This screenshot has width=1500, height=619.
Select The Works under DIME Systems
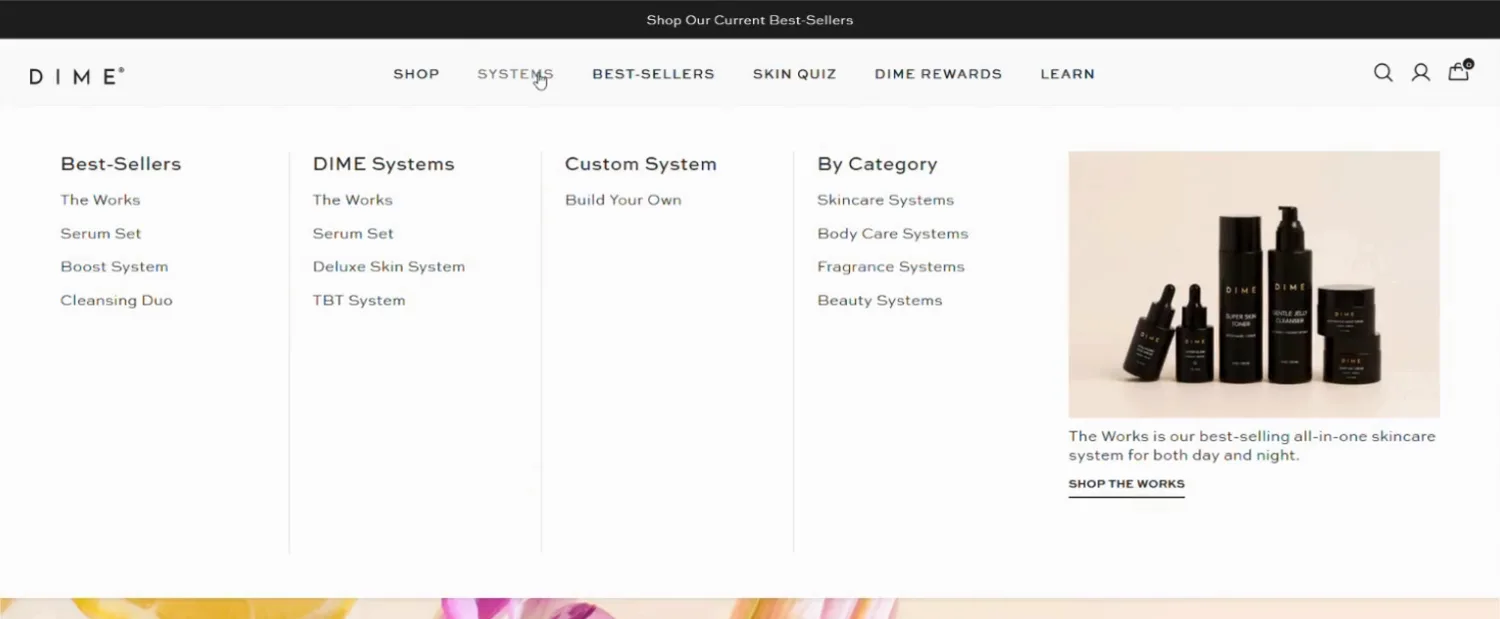[352, 200]
